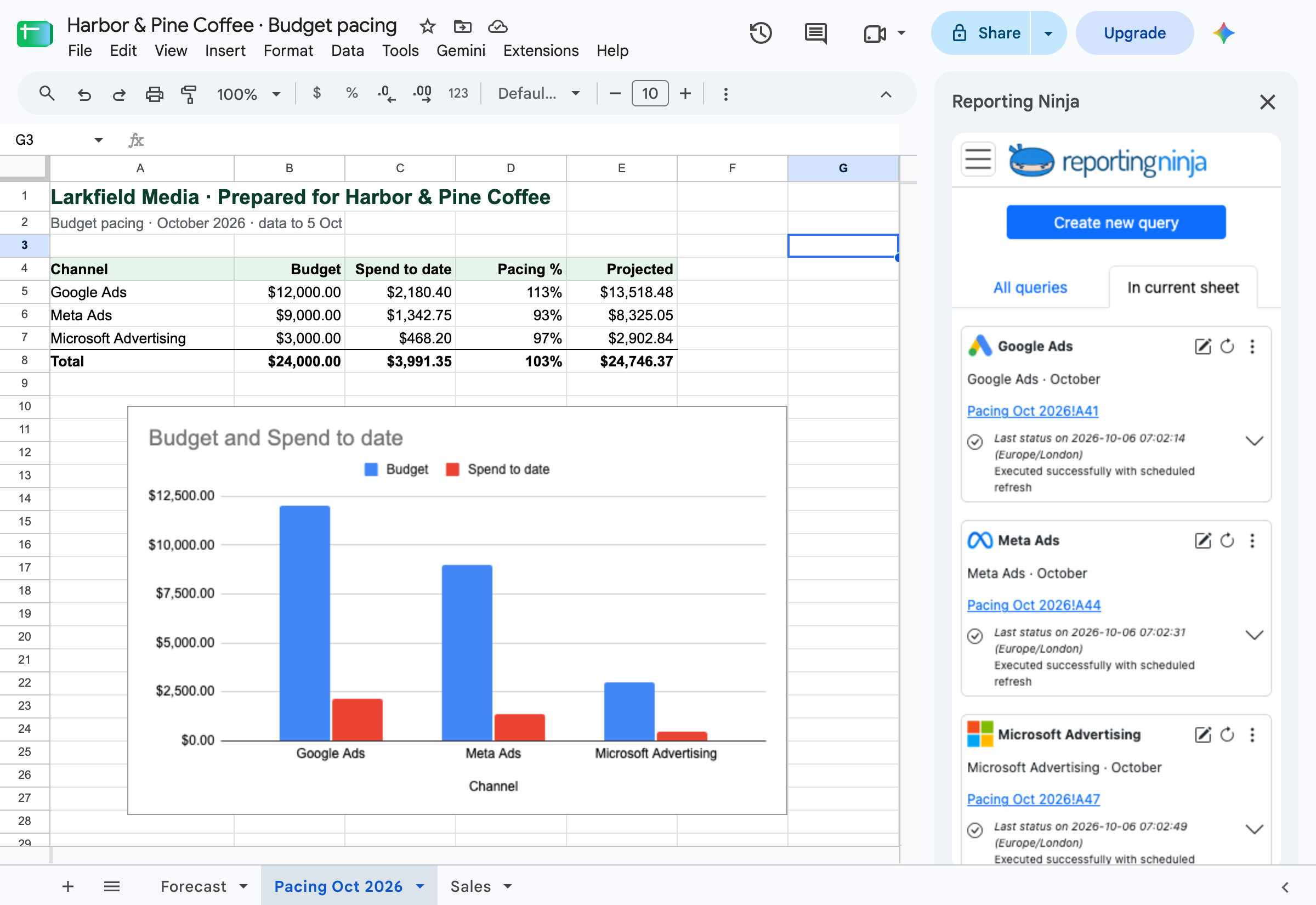1316x905 pixels.
Task: Refresh the Meta Ads query
Action: (x=1227, y=540)
